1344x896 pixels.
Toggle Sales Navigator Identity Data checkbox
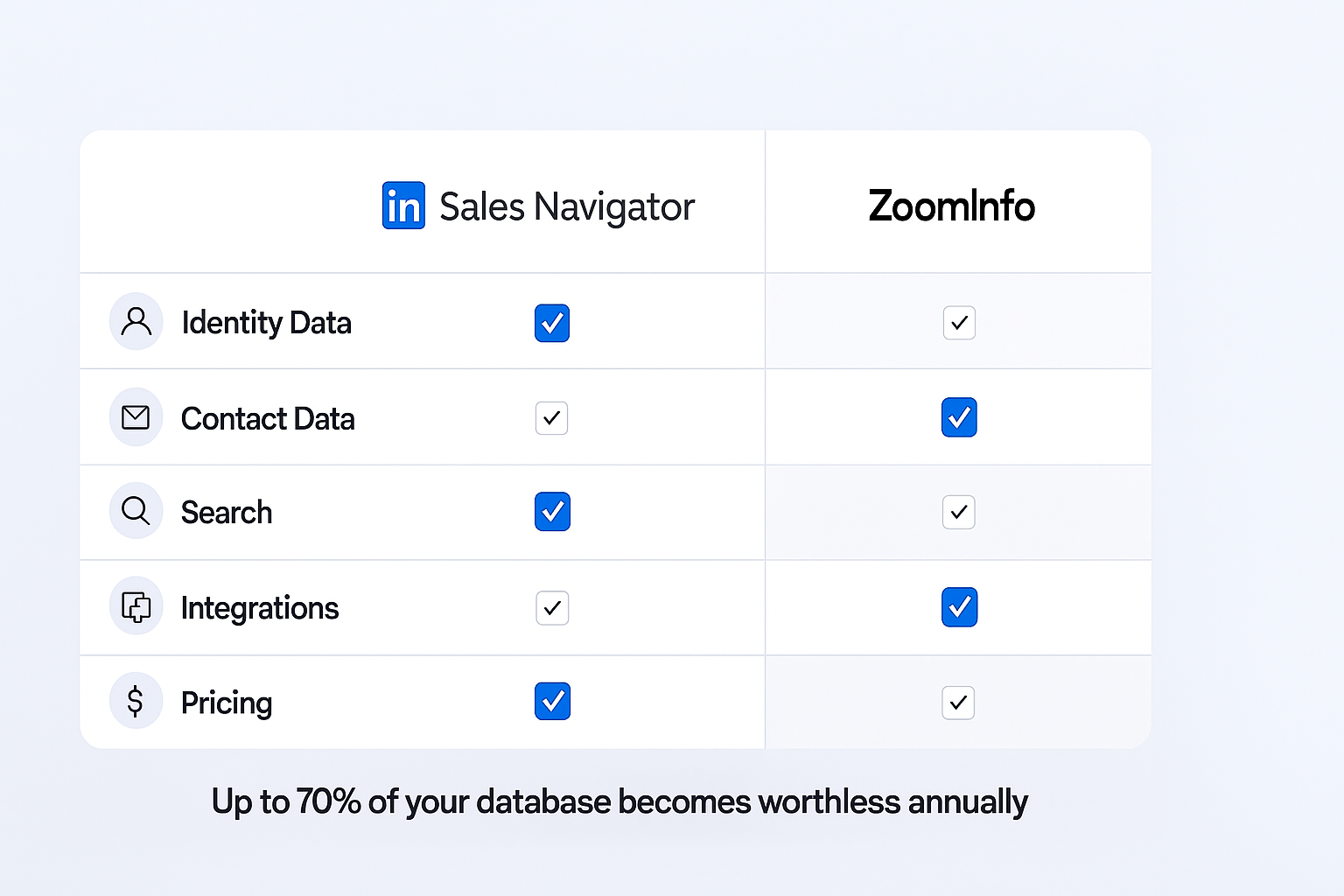pos(552,323)
